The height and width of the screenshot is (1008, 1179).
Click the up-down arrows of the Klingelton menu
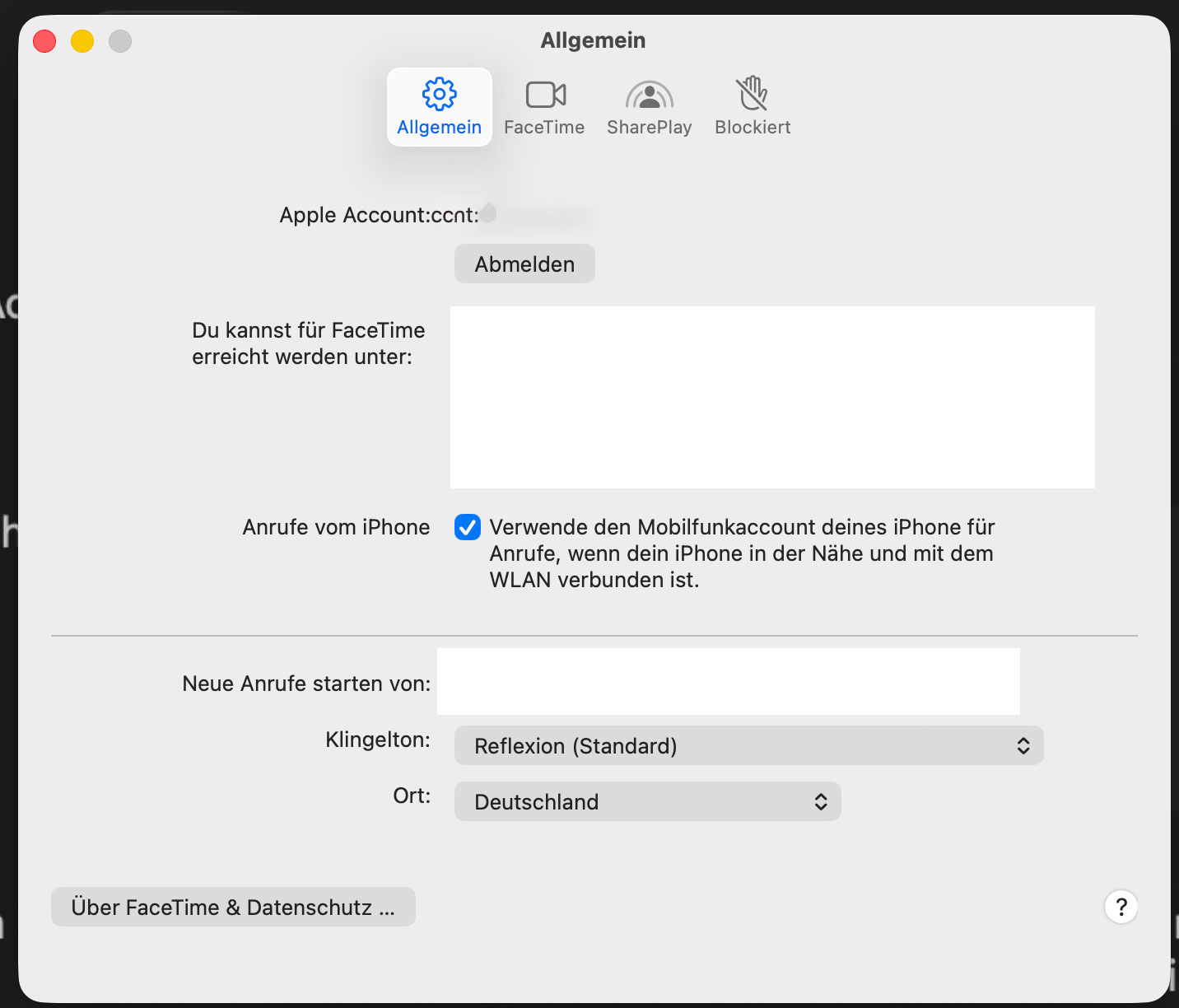(1023, 745)
